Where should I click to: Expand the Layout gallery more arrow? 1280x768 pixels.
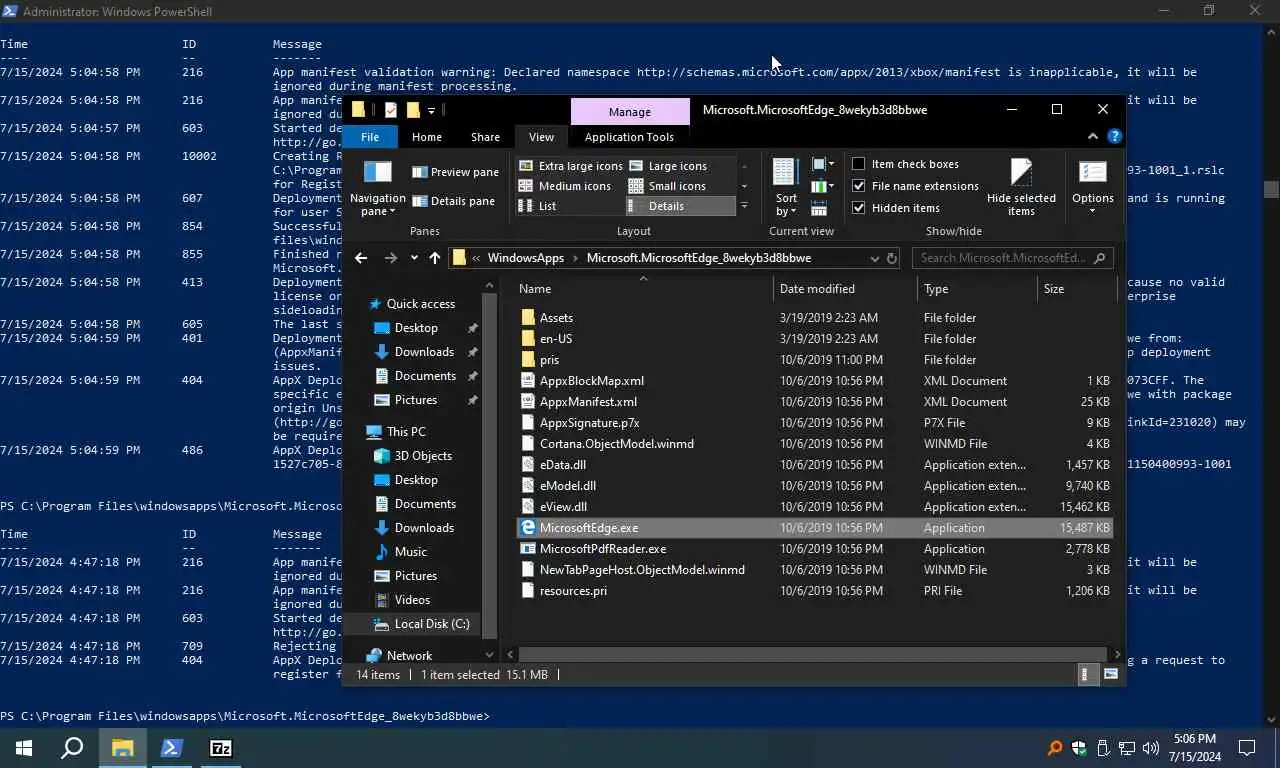[743, 206]
